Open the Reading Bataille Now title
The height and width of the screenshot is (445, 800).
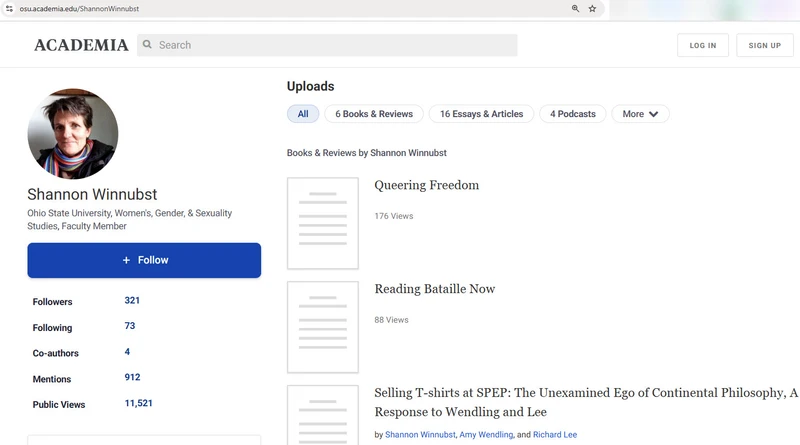(435, 289)
